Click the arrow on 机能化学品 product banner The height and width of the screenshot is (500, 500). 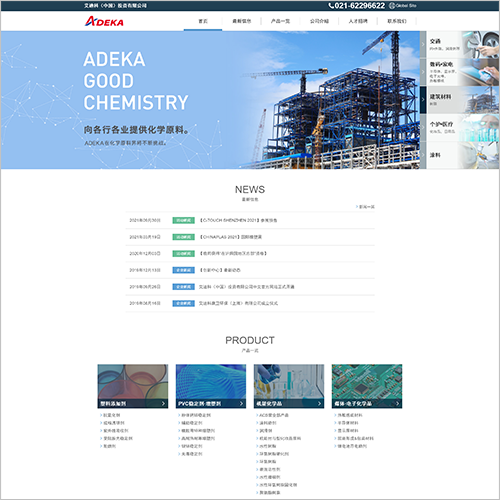point(319,403)
